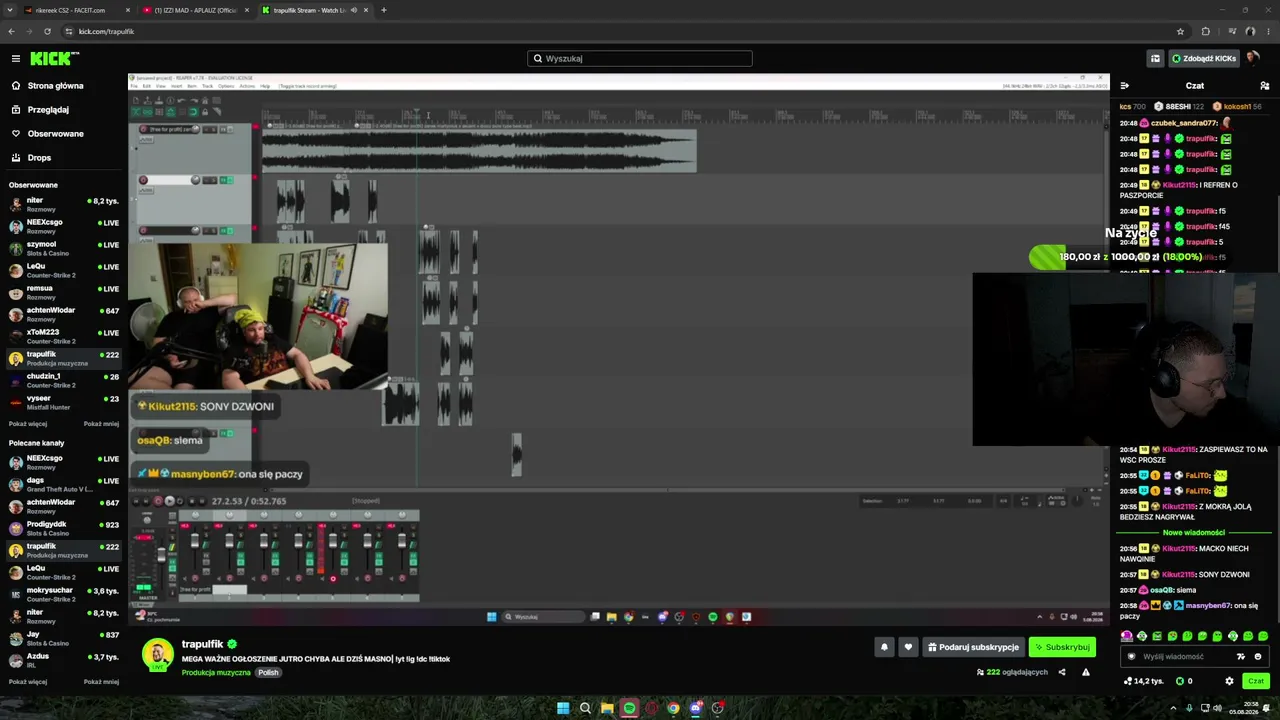Screen dimensions: 1280x720
Task: Click the green Subskrybuj button
Action: click(x=1062, y=647)
